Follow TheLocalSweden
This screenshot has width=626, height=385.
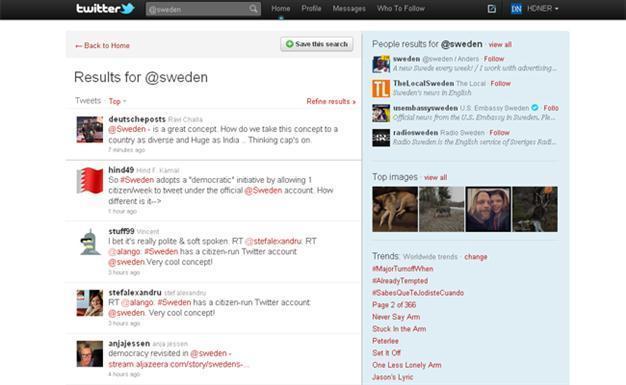[x=501, y=83]
